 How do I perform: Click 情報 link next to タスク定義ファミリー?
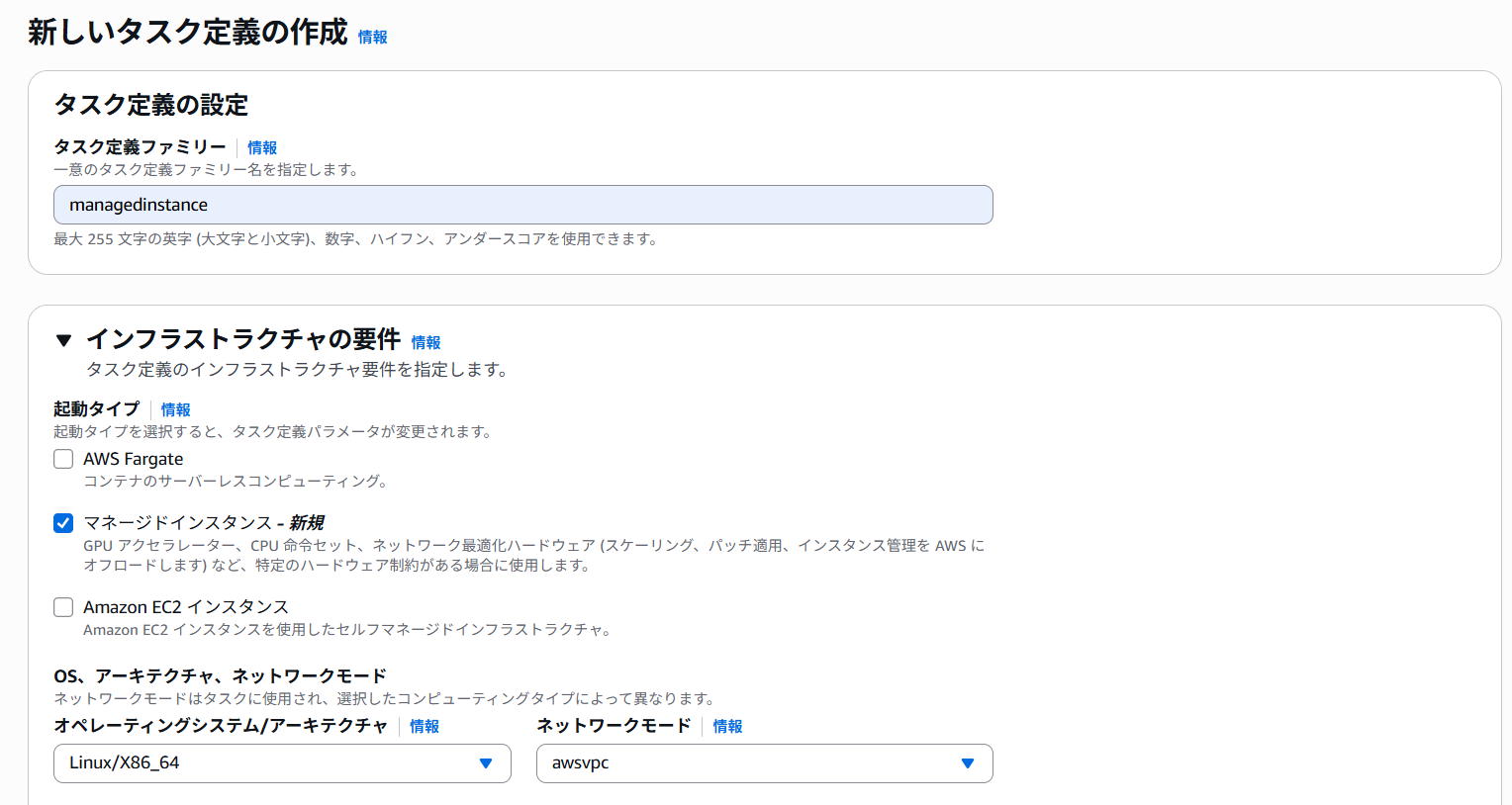[x=262, y=147]
